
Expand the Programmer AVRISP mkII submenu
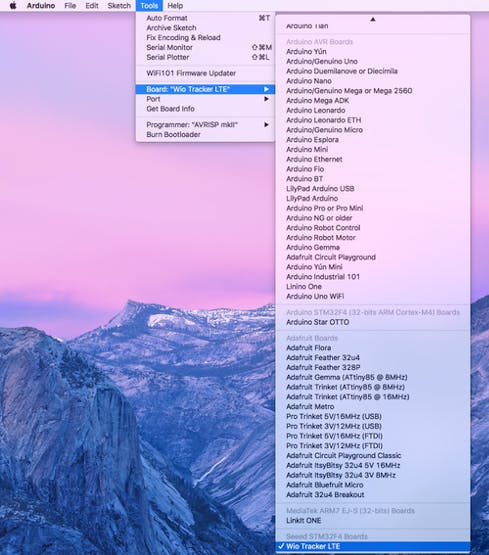point(205,125)
